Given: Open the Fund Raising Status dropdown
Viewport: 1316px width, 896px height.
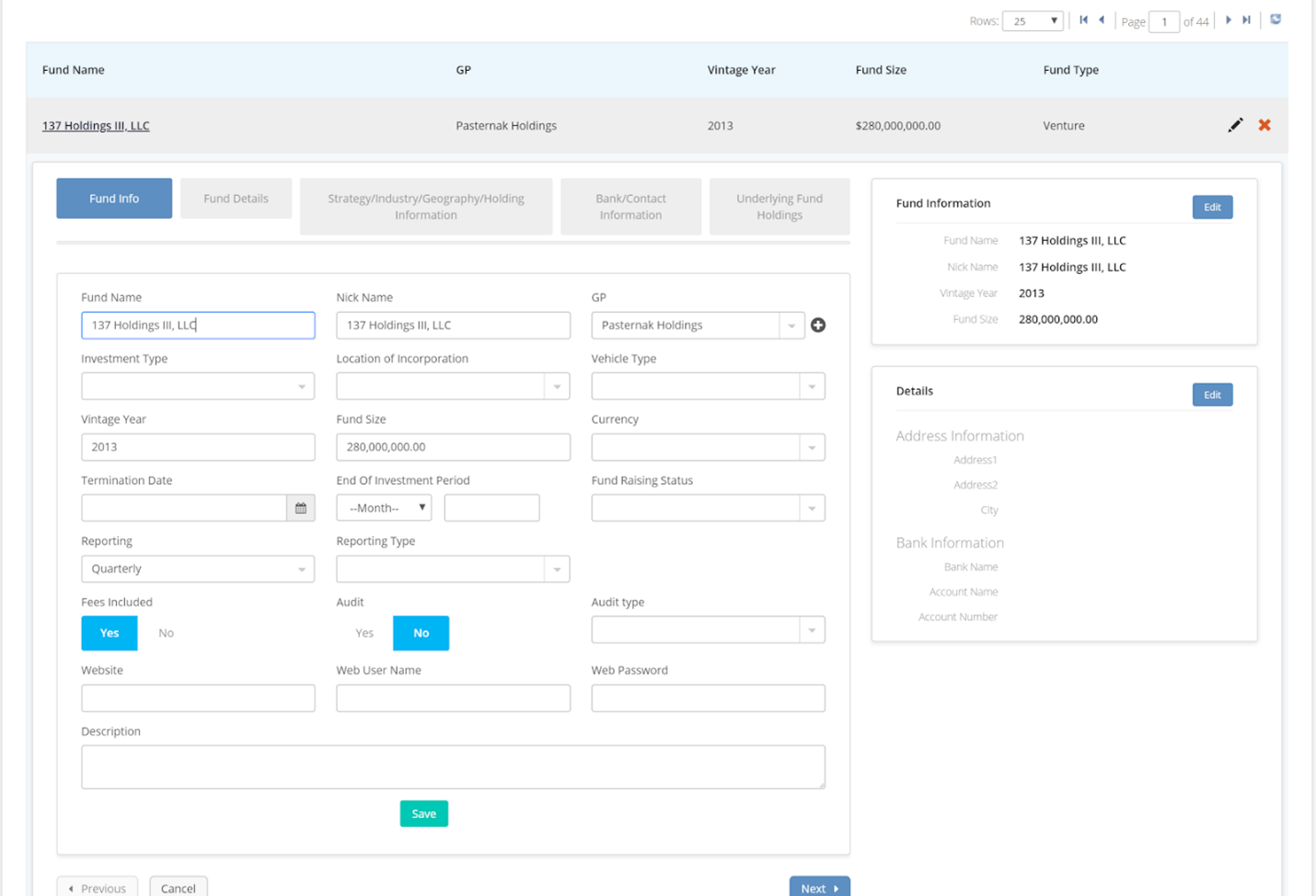Looking at the screenshot, I should 708,508.
